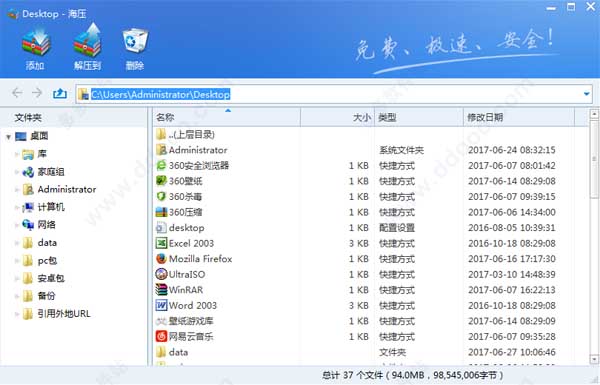600x385 pixels.
Task: Expand the 家庭组 tree node
Action: (17, 172)
